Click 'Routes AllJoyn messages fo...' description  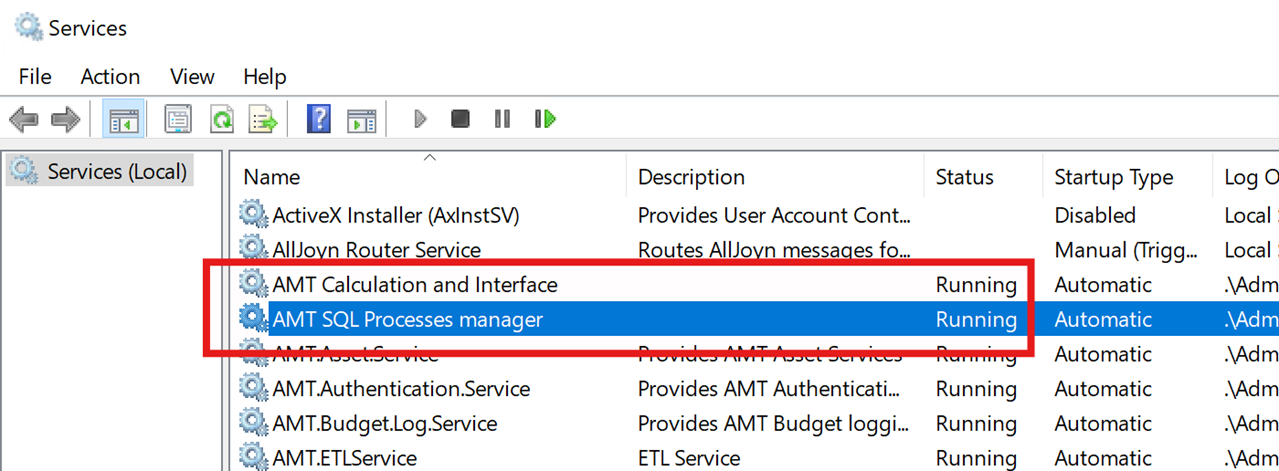pos(774,250)
